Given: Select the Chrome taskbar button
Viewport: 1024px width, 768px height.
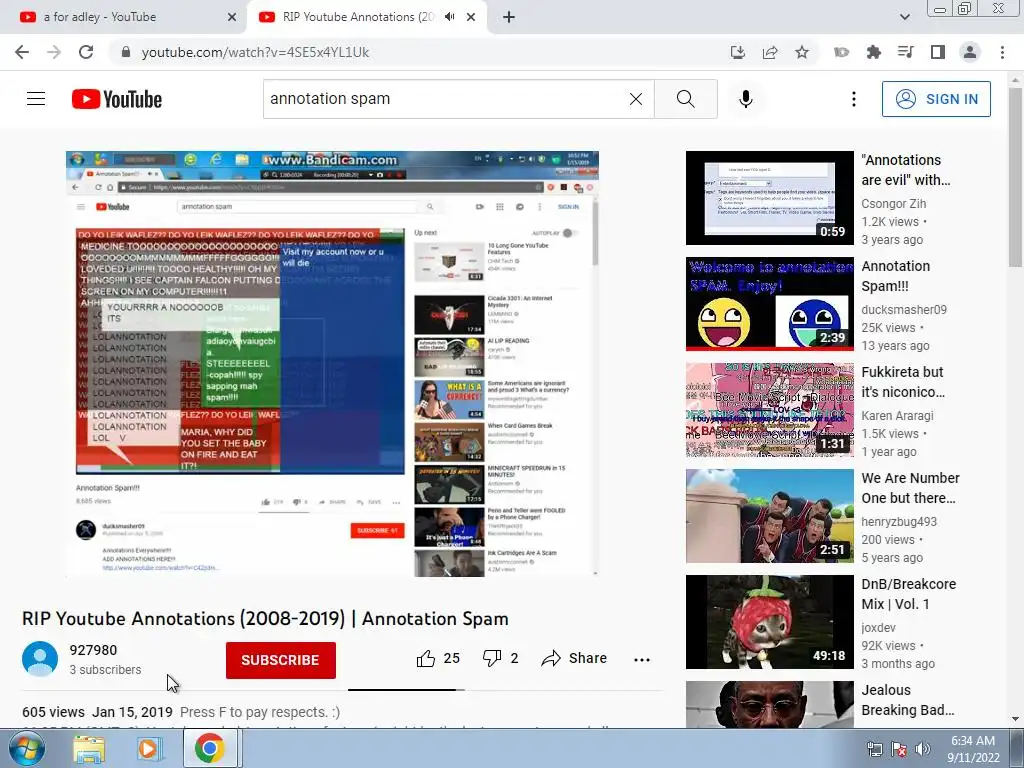Looking at the screenshot, I should tap(209, 748).
